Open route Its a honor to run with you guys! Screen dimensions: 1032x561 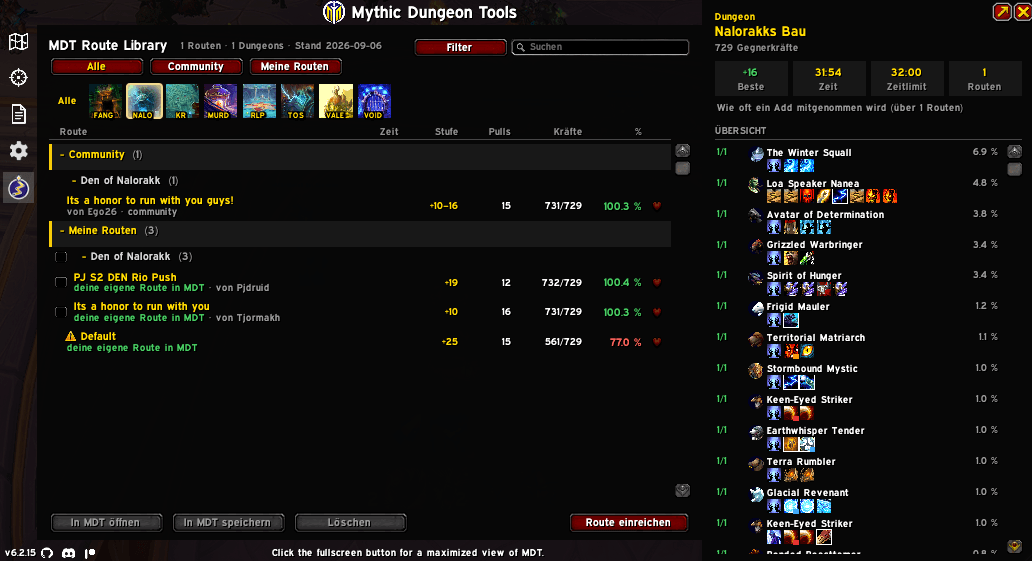[150, 201]
